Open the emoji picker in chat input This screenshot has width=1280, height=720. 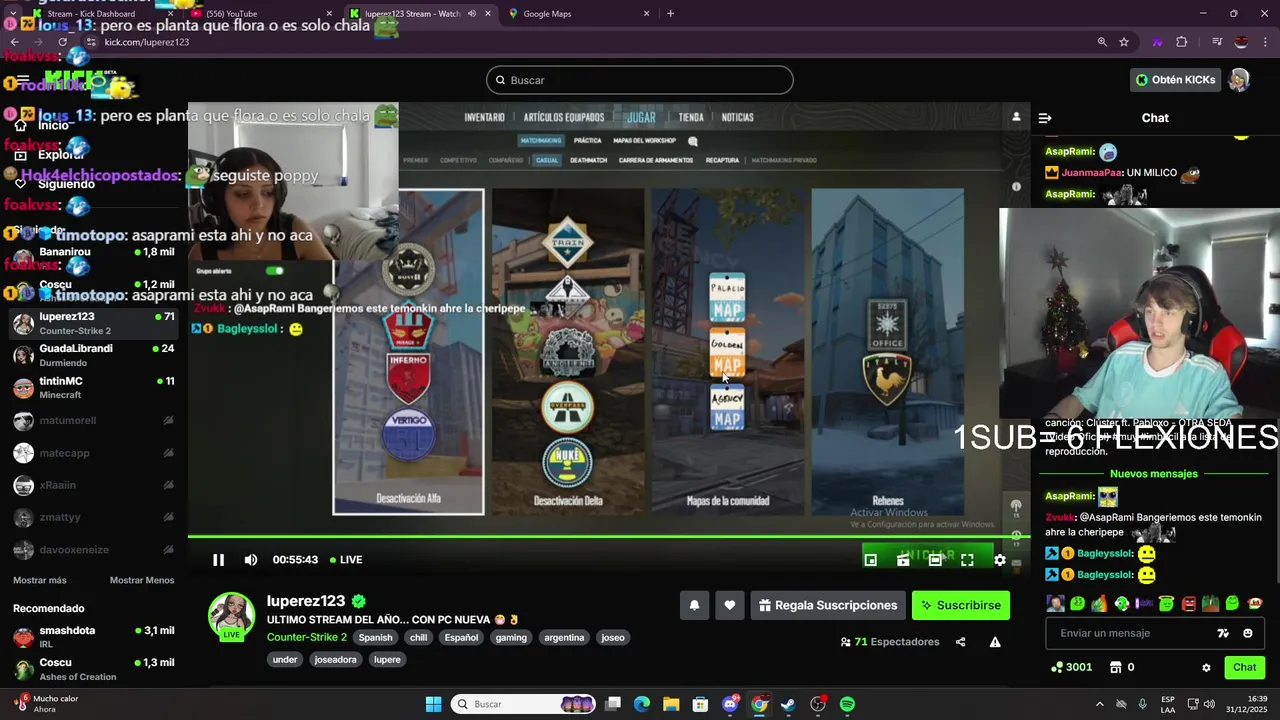coord(1247,633)
